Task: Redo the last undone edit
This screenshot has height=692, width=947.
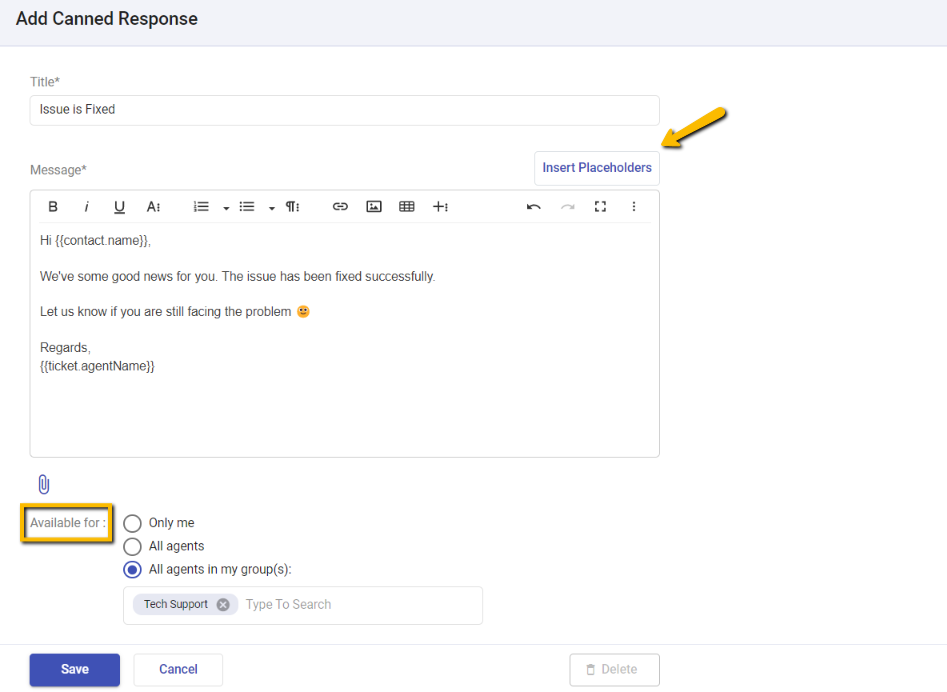Action: pyautogui.click(x=567, y=207)
